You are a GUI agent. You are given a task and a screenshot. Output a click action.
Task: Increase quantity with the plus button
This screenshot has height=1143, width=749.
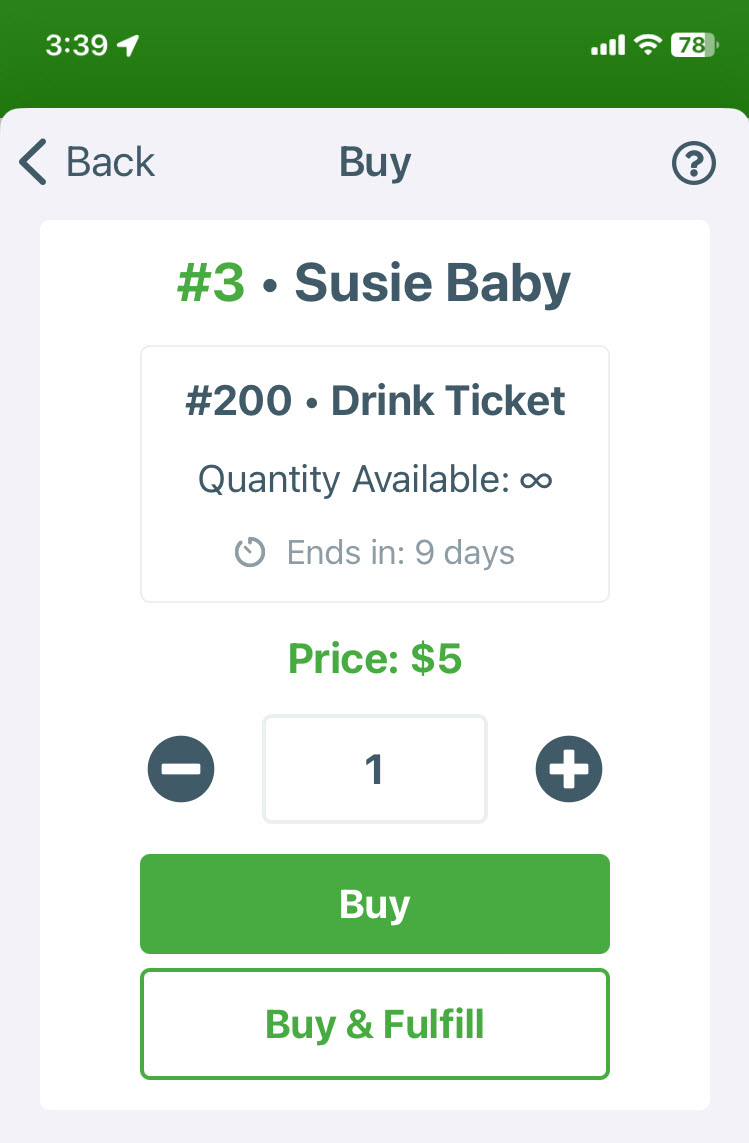click(x=569, y=769)
